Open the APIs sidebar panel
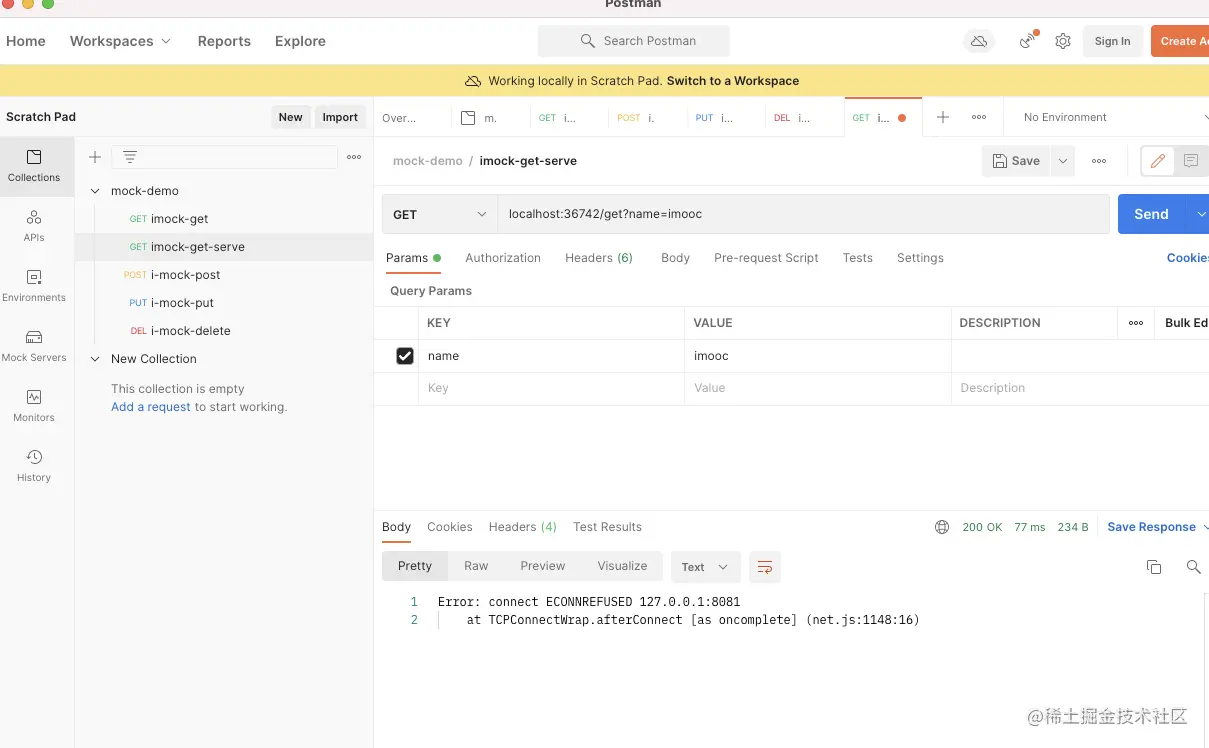The width and height of the screenshot is (1209, 748). [x=34, y=226]
